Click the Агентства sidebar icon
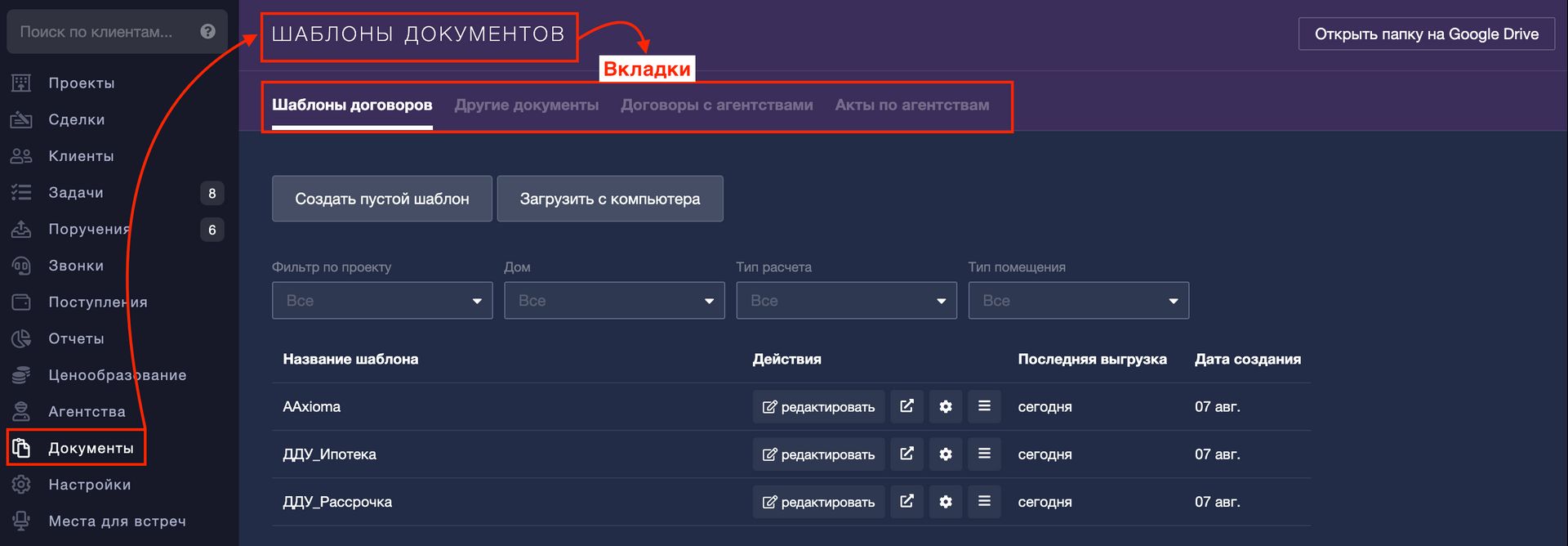This screenshot has height=546, width=1568. [x=21, y=411]
